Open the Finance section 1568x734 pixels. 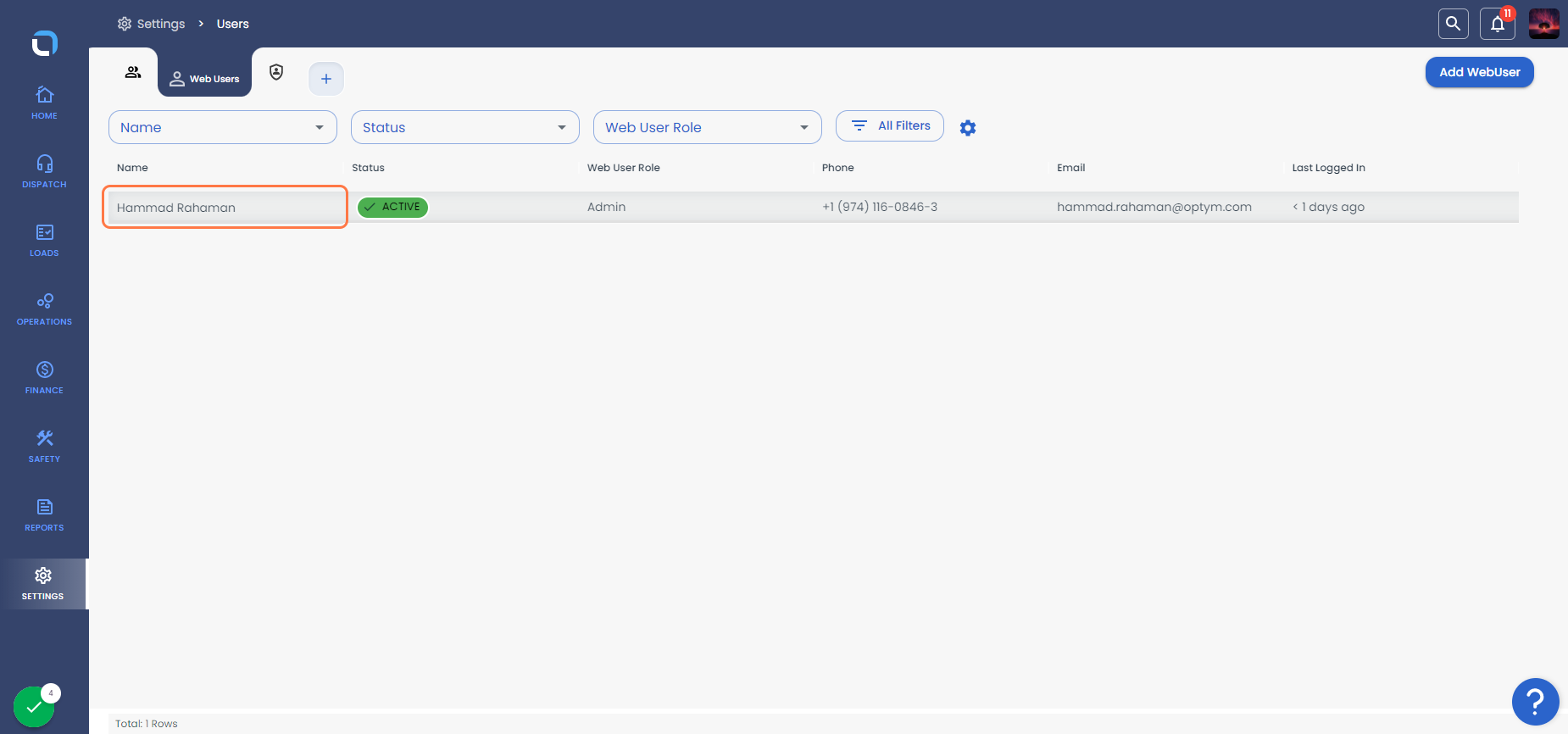[44, 377]
